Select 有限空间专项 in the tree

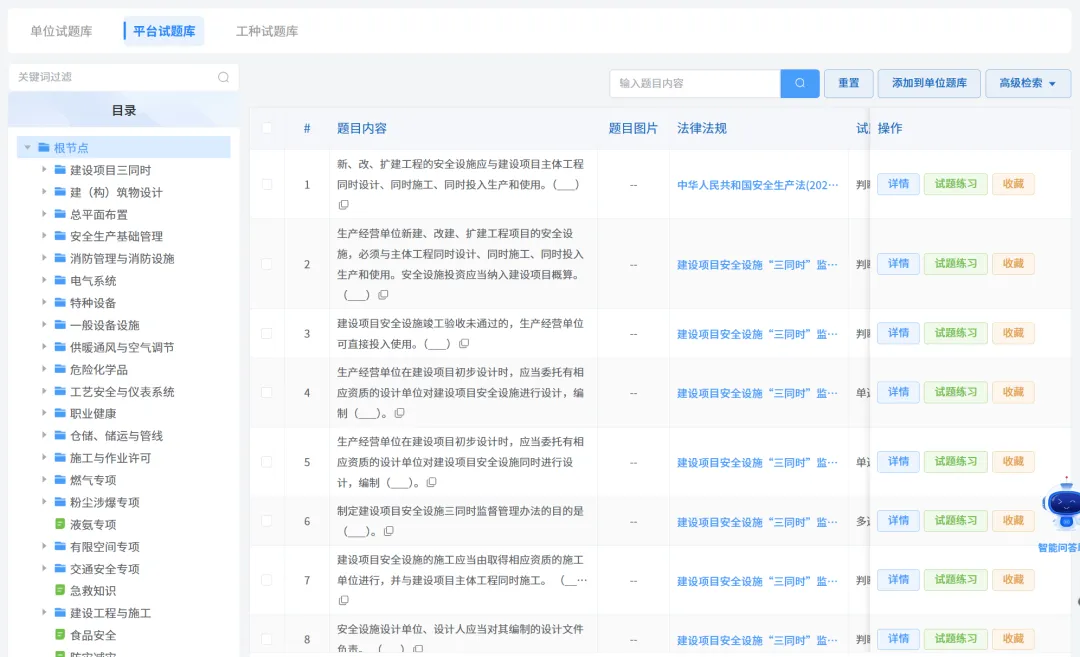tap(105, 546)
